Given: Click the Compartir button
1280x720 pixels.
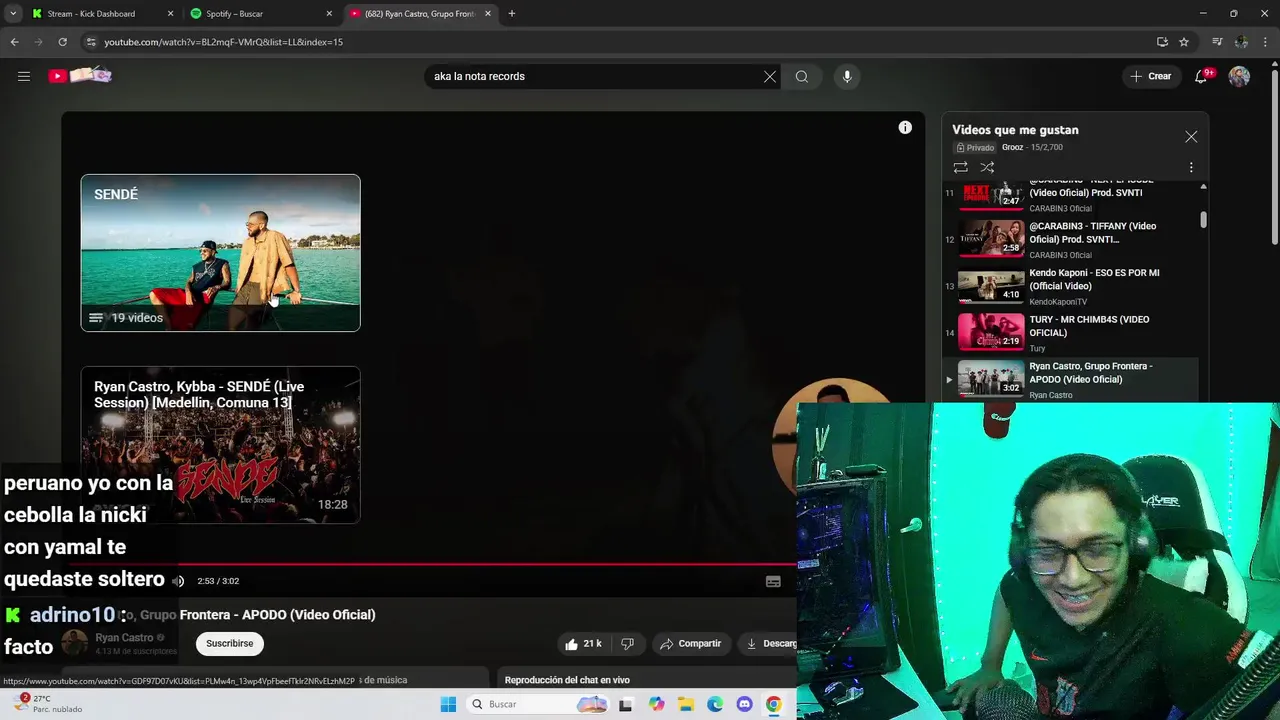Looking at the screenshot, I should (x=690, y=643).
